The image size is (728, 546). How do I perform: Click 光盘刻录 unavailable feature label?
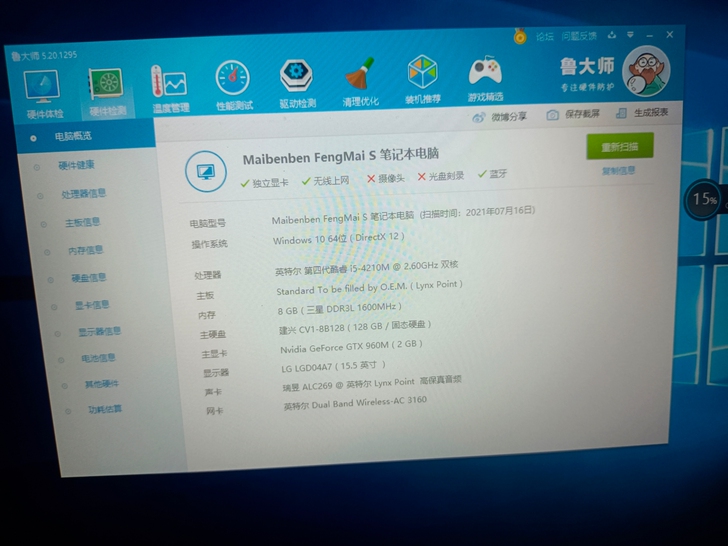(441, 176)
